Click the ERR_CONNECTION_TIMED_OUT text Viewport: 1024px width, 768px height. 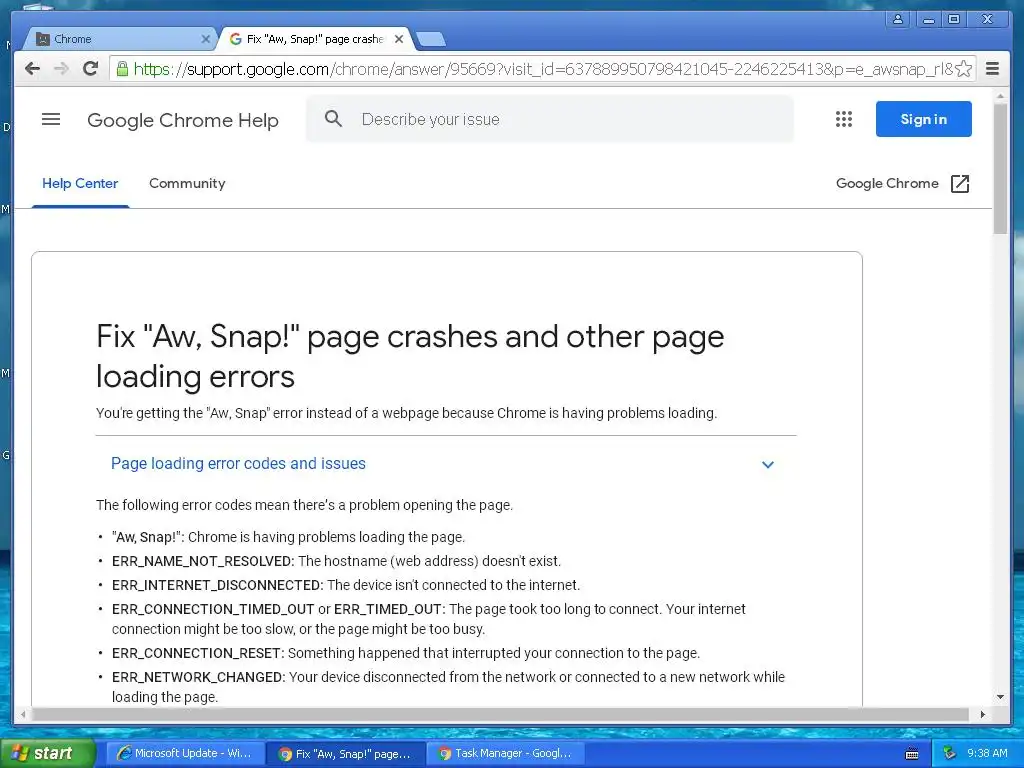(213, 609)
